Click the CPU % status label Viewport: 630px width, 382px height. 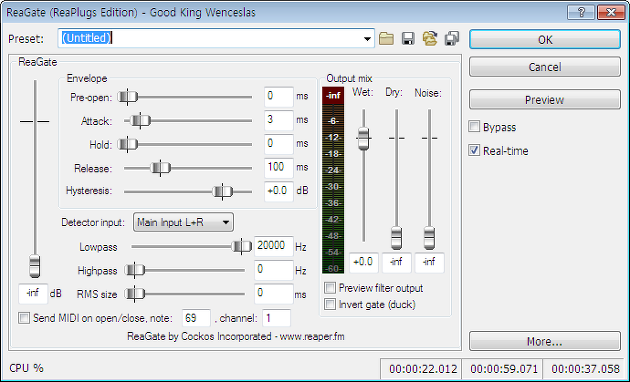[26, 368]
